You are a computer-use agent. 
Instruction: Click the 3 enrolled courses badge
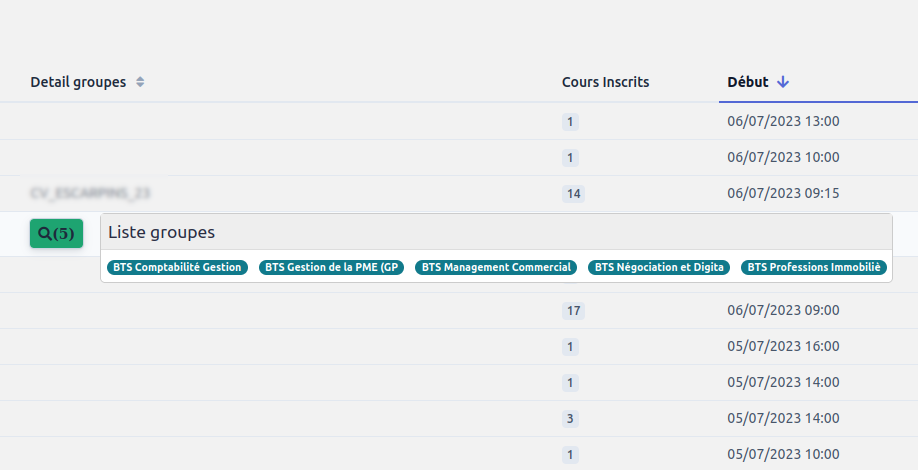[570, 419]
